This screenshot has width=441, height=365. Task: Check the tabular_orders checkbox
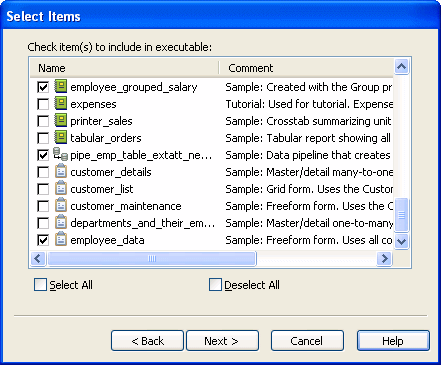(x=43, y=138)
